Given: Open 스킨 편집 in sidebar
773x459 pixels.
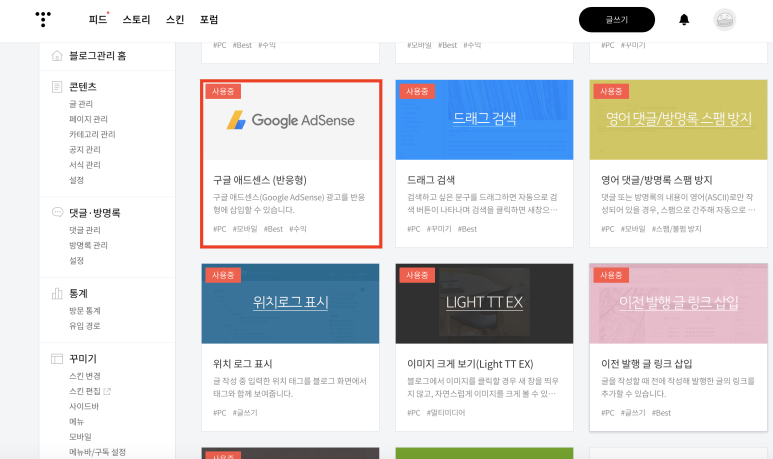Looking at the screenshot, I should pos(85,391).
